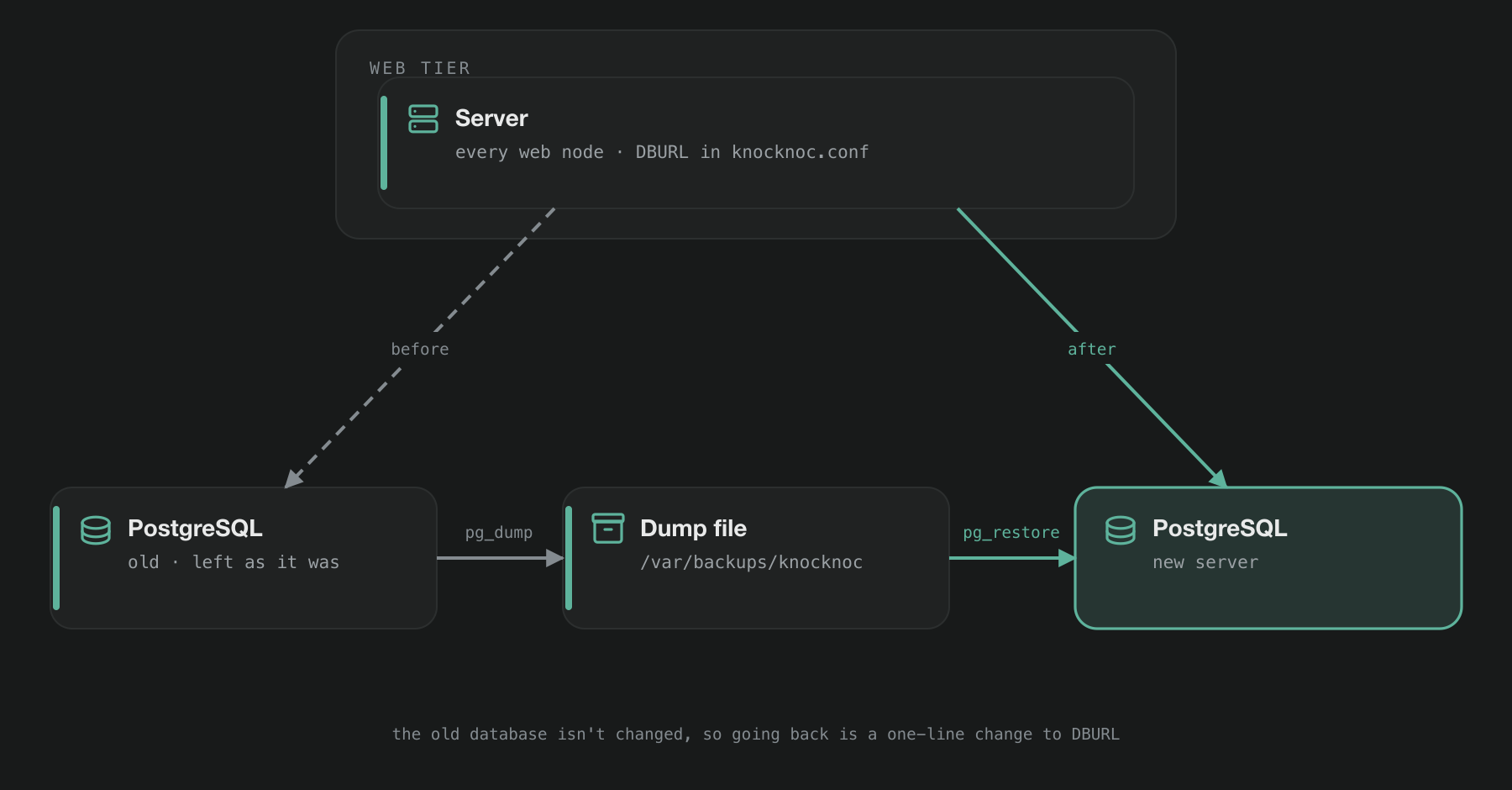
Task: Select the Server node title
Action: [x=491, y=118]
